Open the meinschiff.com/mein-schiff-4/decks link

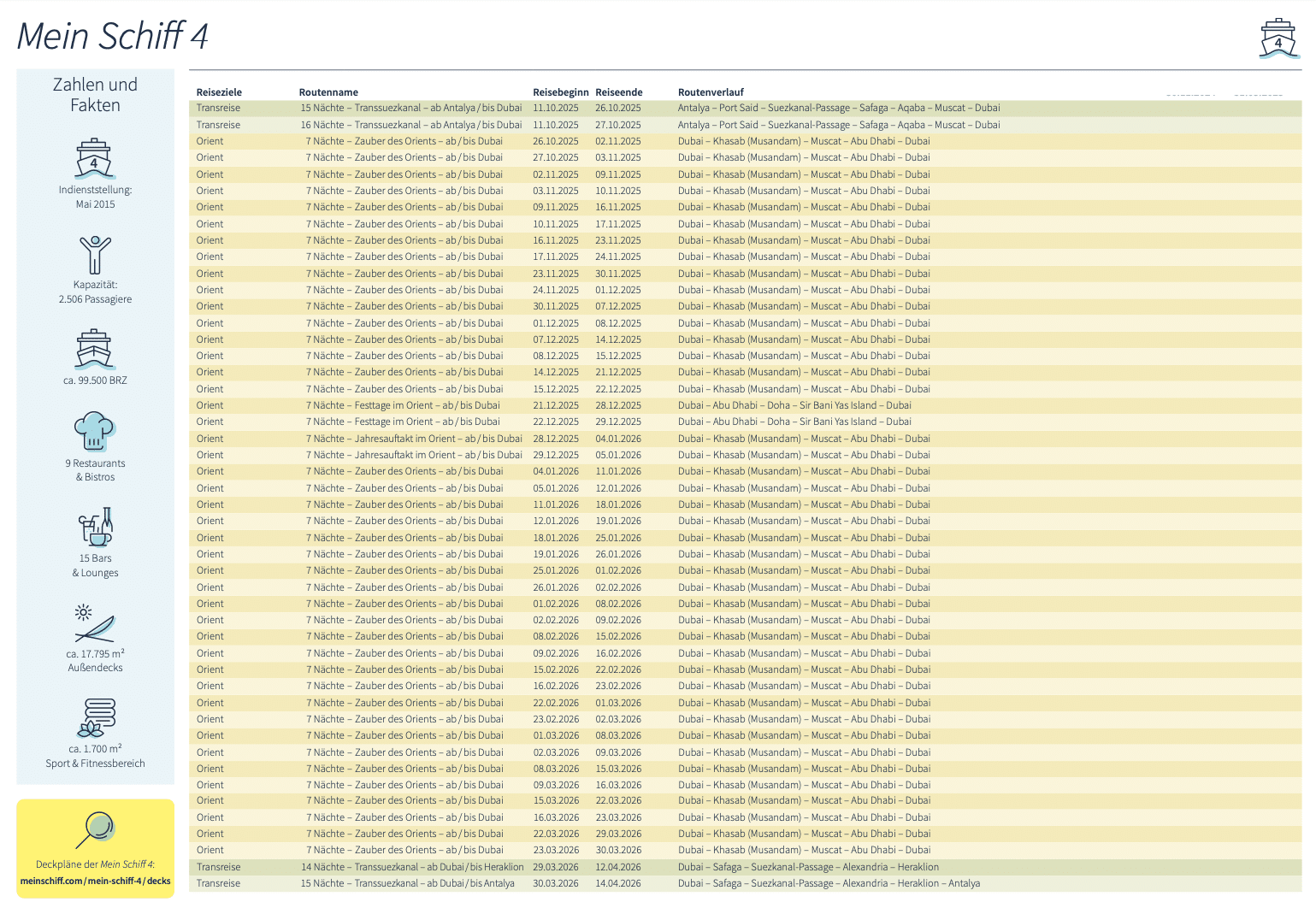tap(96, 881)
